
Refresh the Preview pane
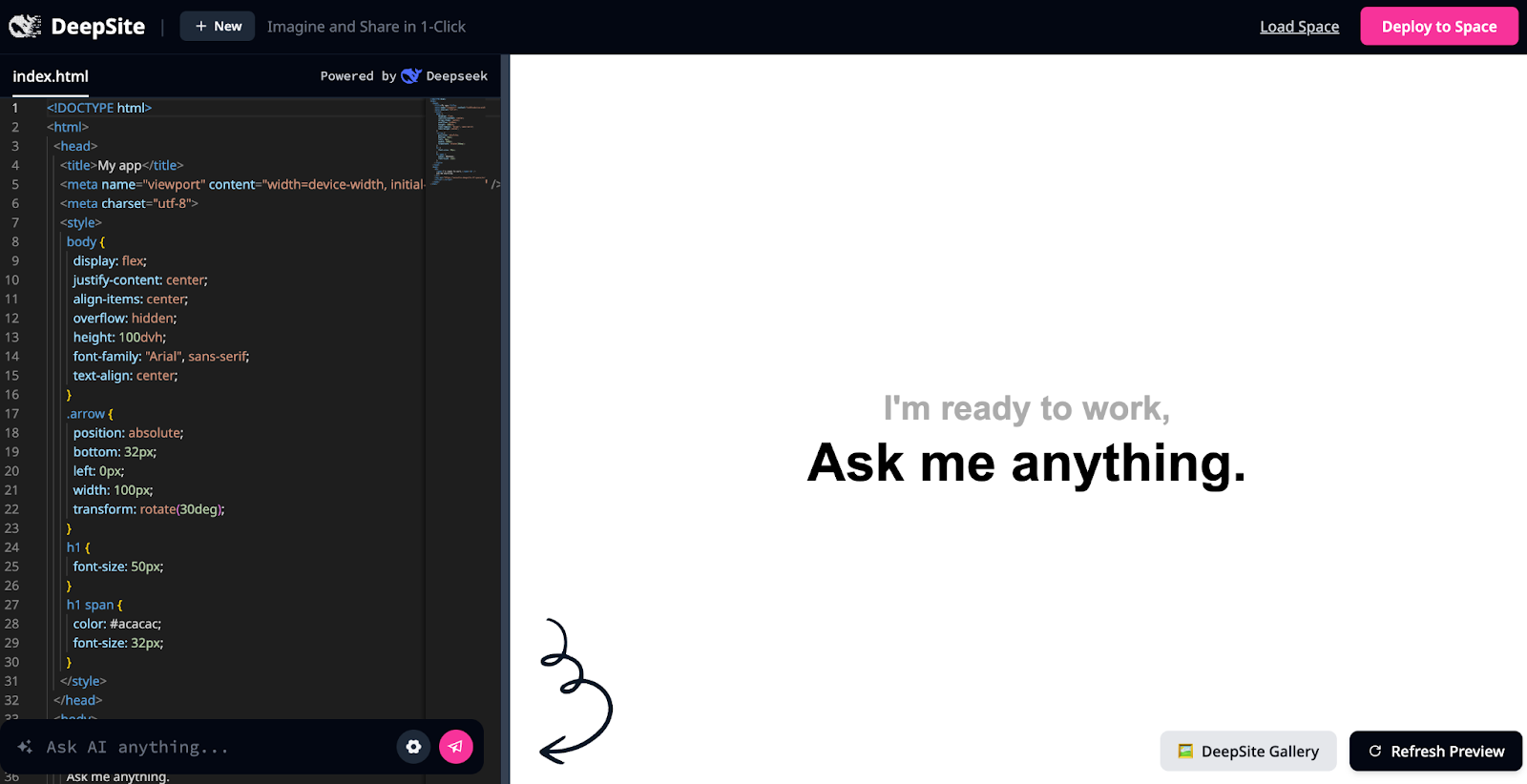(x=1435, y=752)
